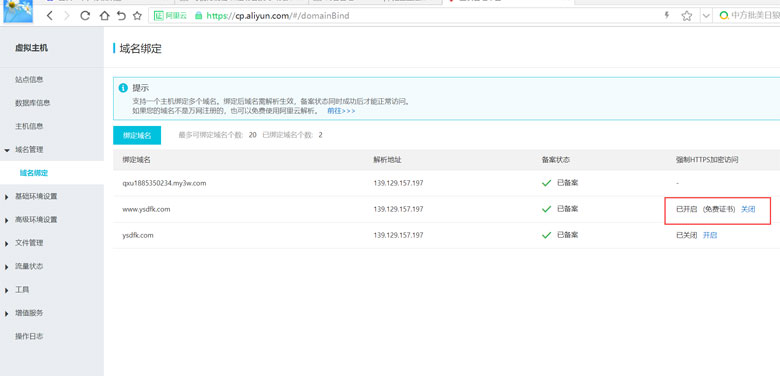Image resolution: width=780 pixels, height=376 pixels.
Task: Click domain qxu1885350234.my3w.com
Action: click(x=164, y=183)
